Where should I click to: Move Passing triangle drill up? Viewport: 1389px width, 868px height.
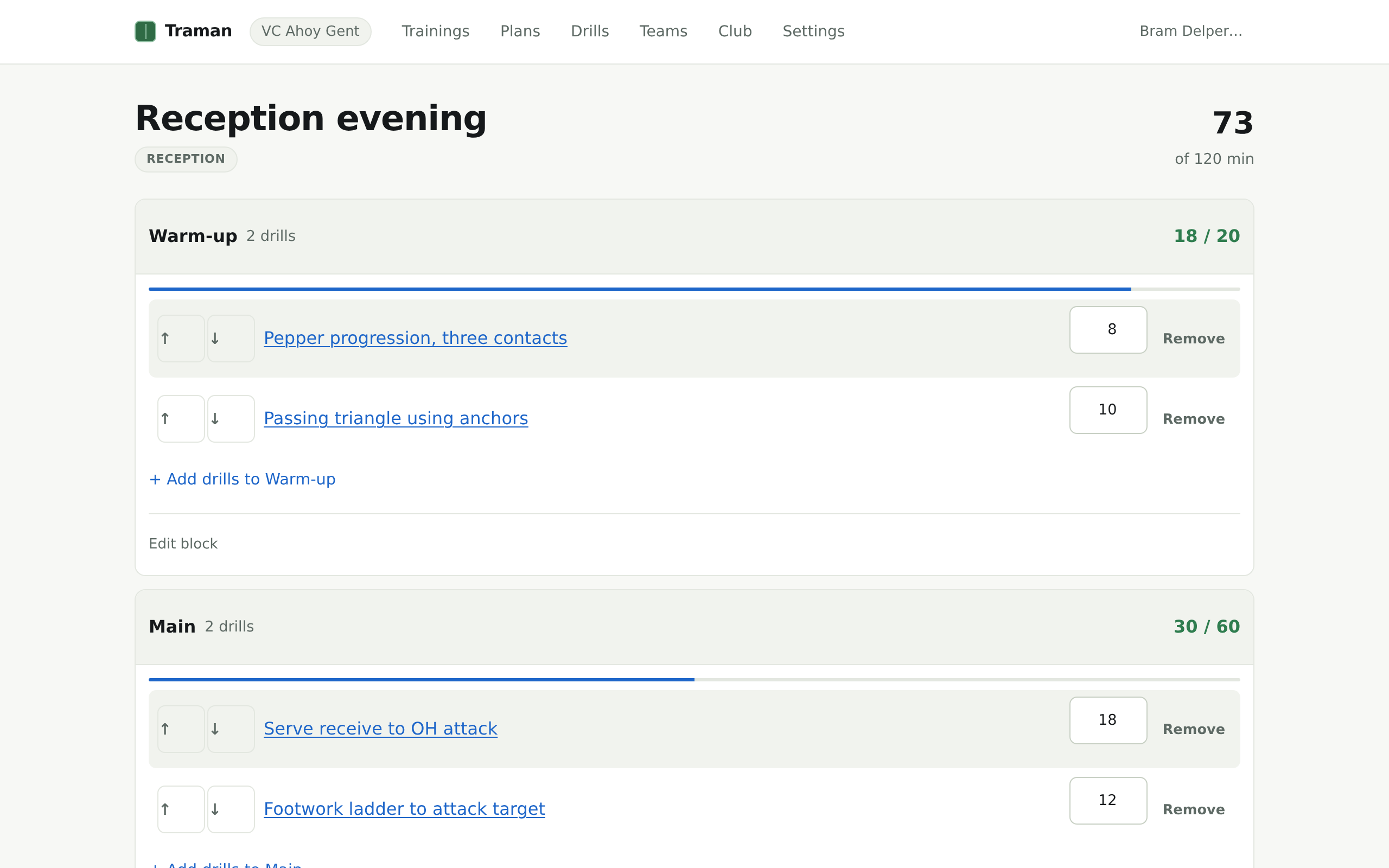click(x=181, y=418)
